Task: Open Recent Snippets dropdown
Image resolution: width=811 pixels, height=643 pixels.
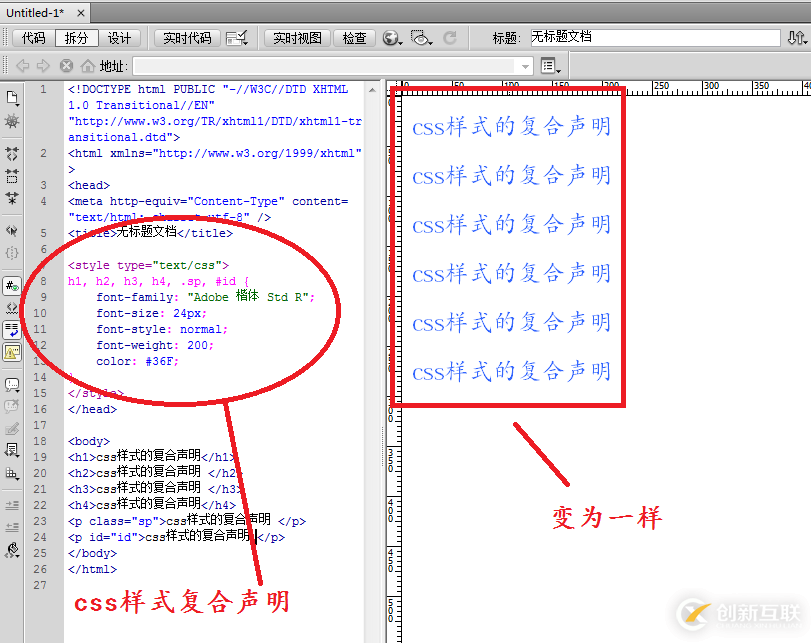Action: coord(12,451)
